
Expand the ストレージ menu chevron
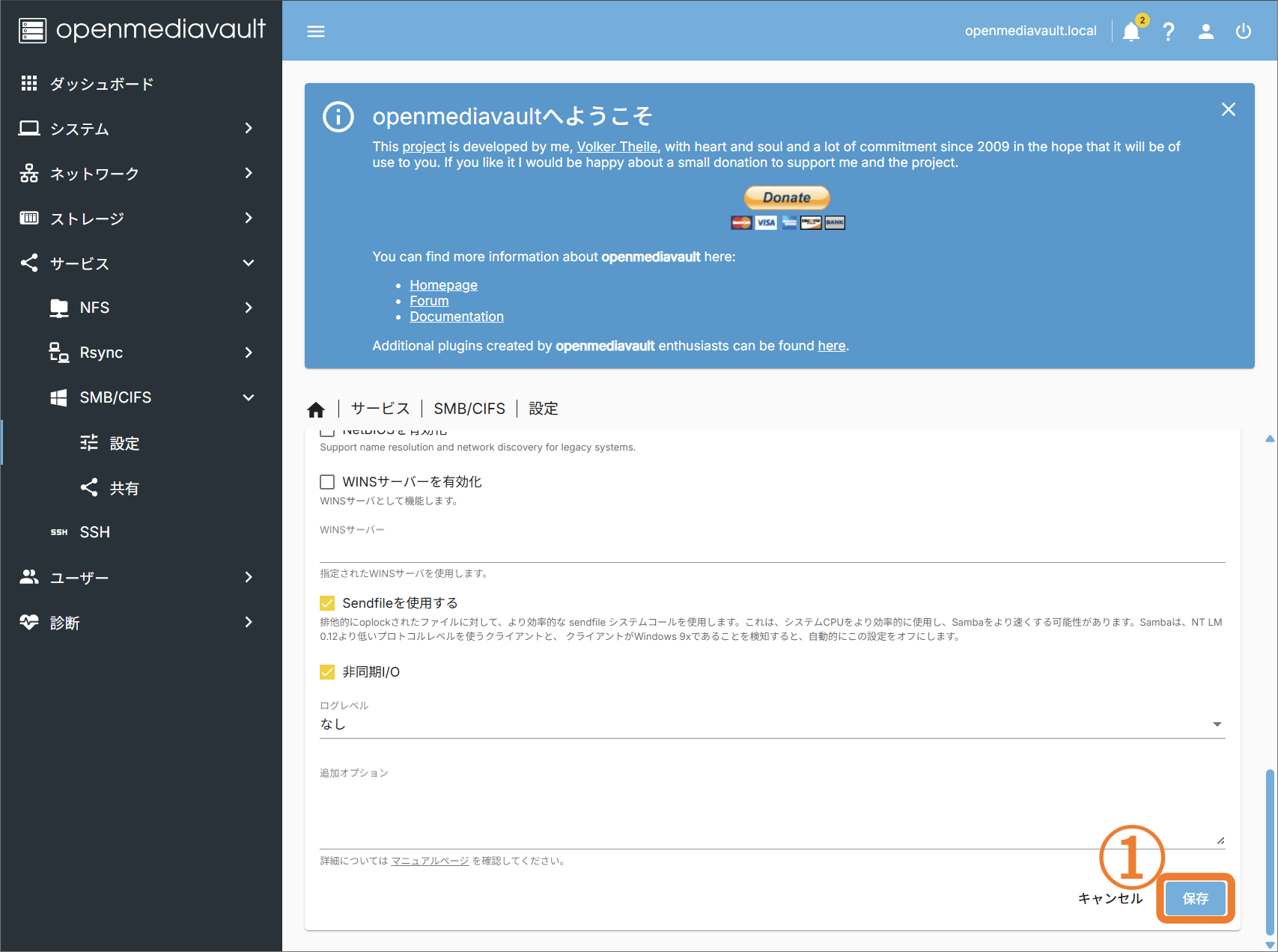coord(249,218)
